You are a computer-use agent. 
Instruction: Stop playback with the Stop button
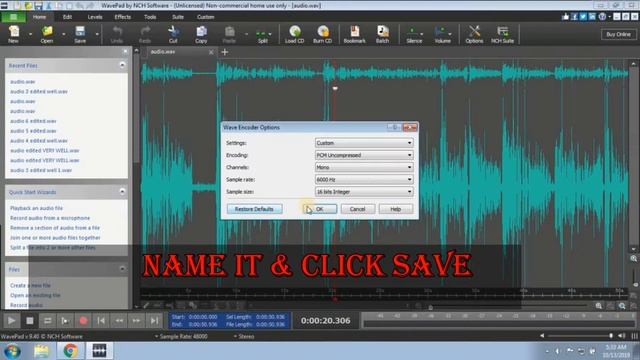pos(29,321)
